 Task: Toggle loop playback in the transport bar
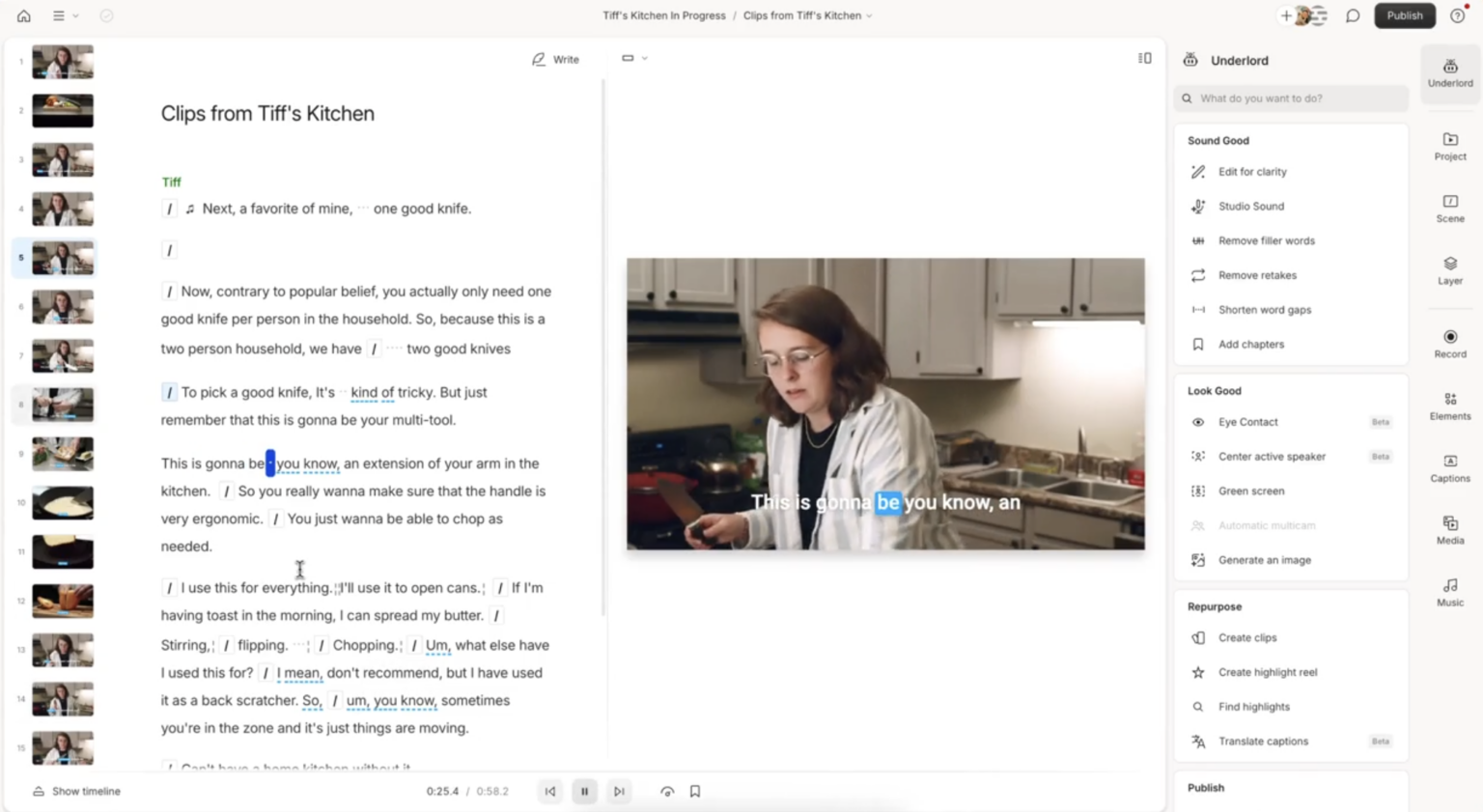[667, 791]
